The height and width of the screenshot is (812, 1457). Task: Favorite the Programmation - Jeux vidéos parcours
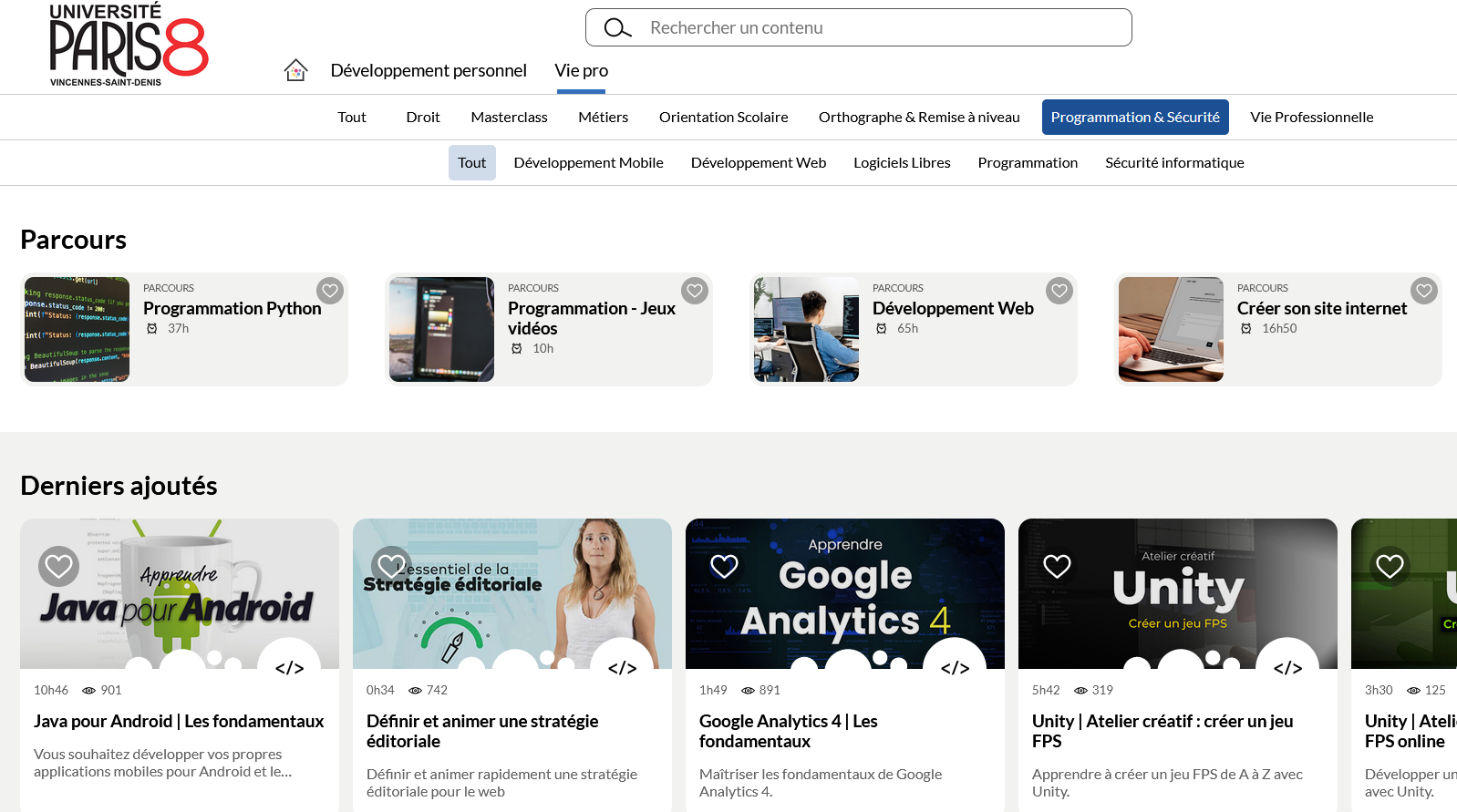coord(695,291)
